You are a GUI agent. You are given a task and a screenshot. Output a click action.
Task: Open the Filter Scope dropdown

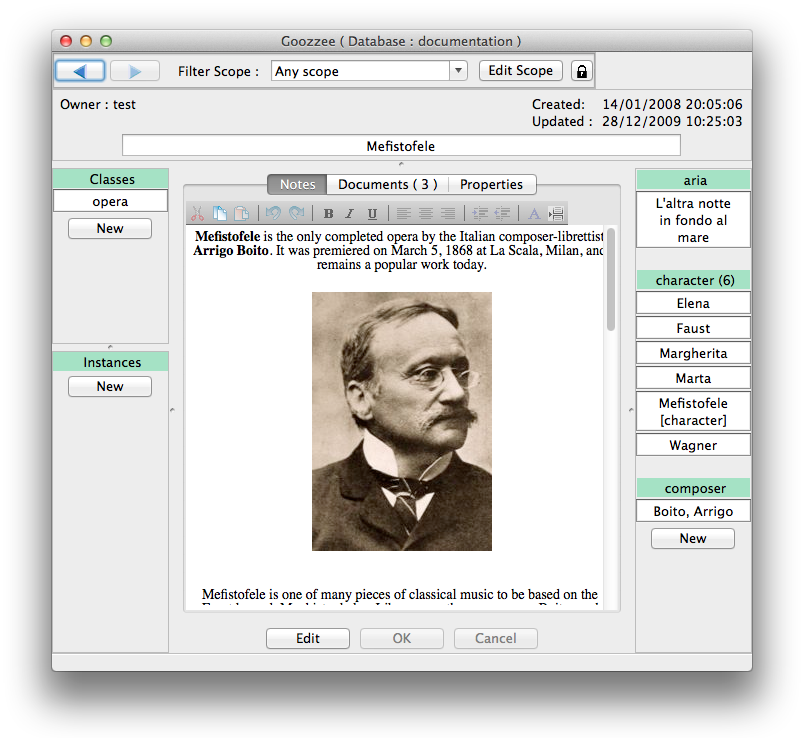458,71
